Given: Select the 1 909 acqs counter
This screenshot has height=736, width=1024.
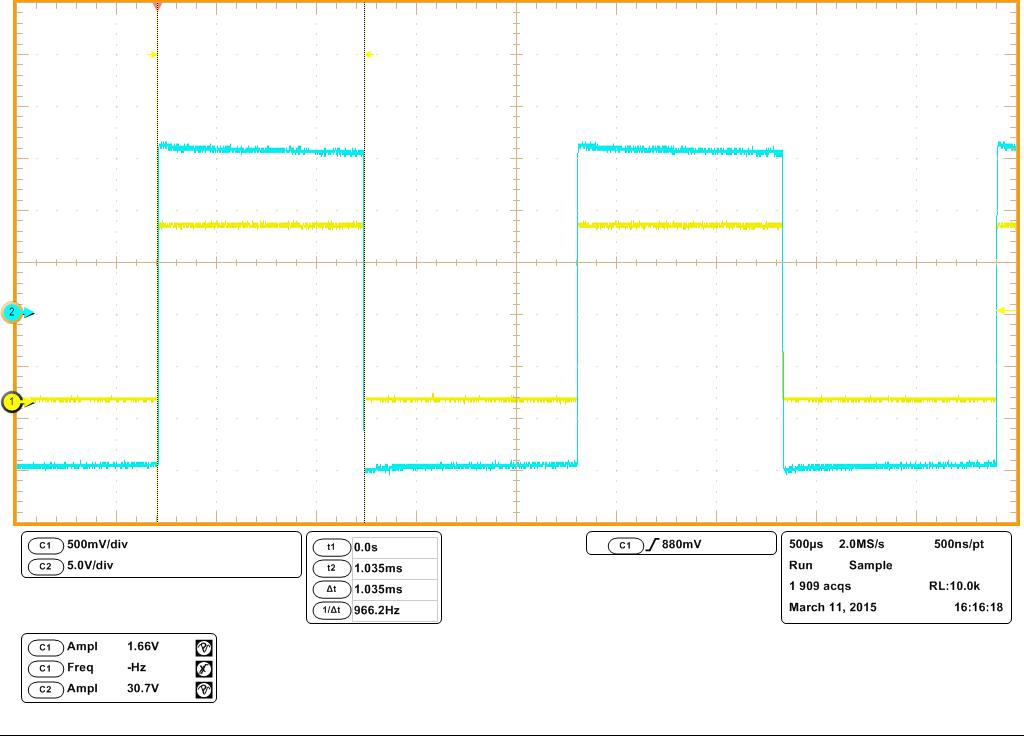Looking at the screenshot, I should pyautogui.click(x=820, y=586).
